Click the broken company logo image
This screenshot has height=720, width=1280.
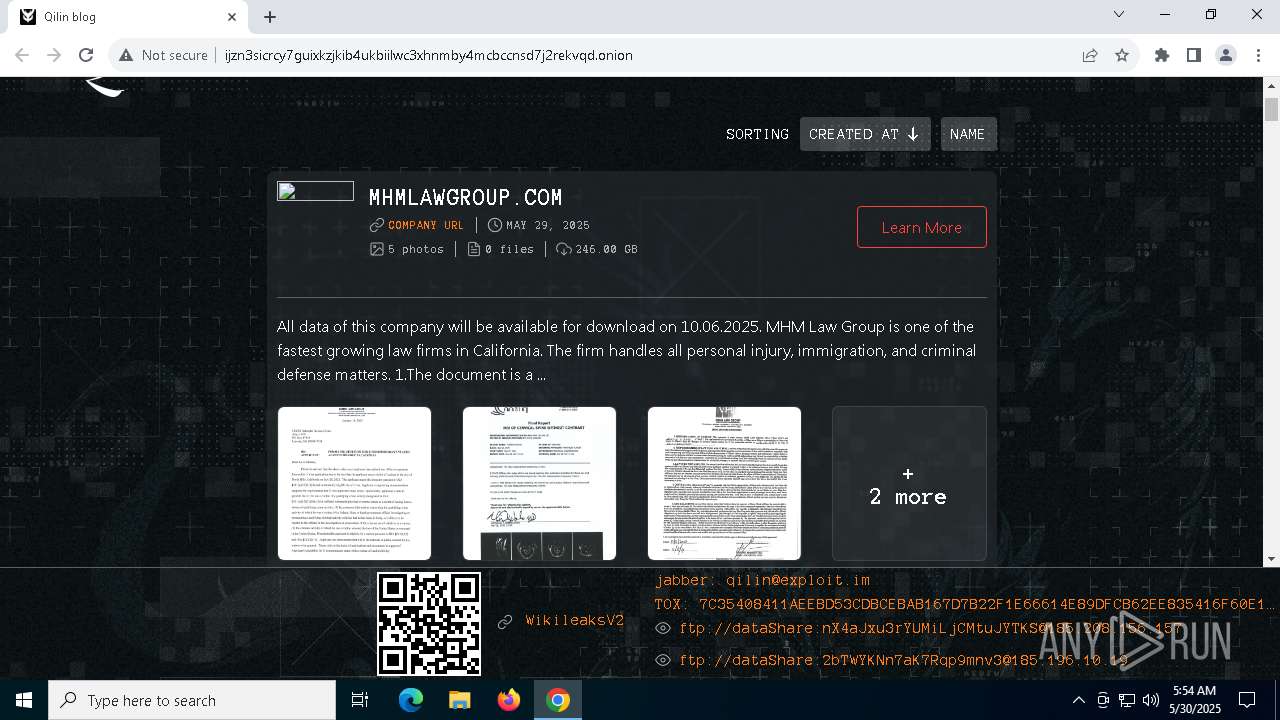coord(315,191)
